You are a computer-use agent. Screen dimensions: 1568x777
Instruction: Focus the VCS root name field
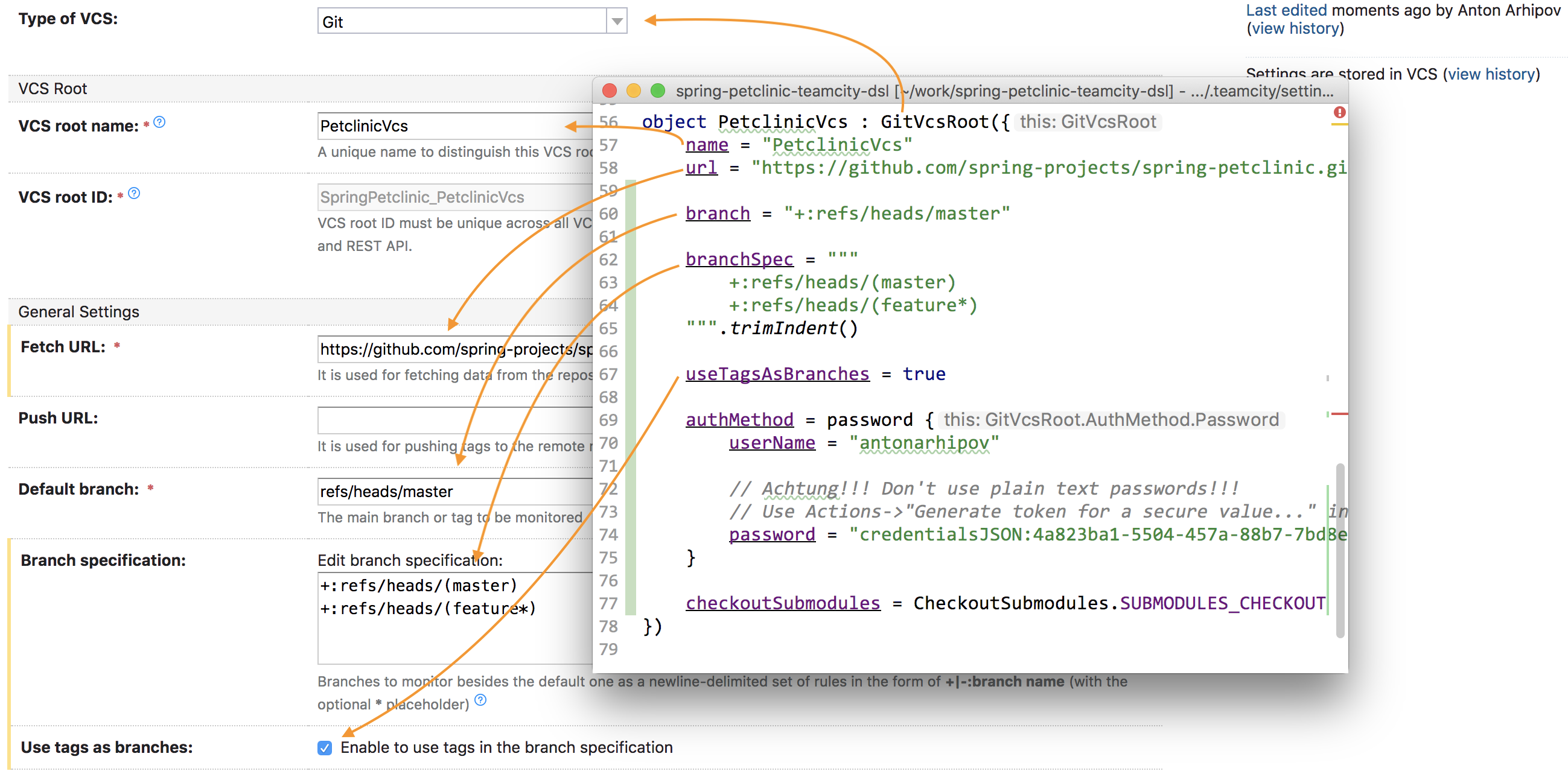point(454,126)
